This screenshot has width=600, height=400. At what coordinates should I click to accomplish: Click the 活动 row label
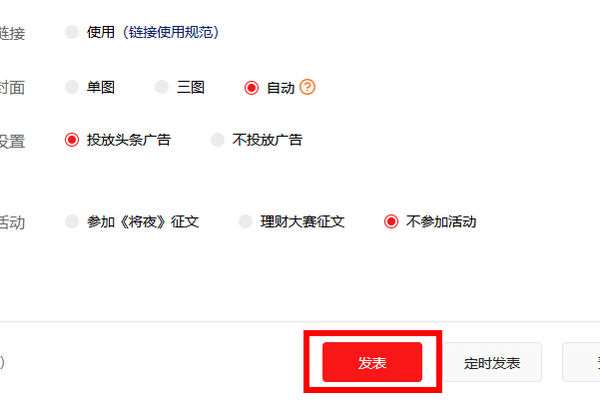[12, 222]
